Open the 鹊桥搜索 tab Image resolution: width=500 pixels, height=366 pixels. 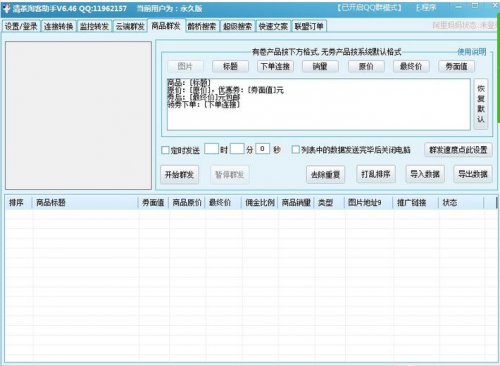click(x=202, y=26)
